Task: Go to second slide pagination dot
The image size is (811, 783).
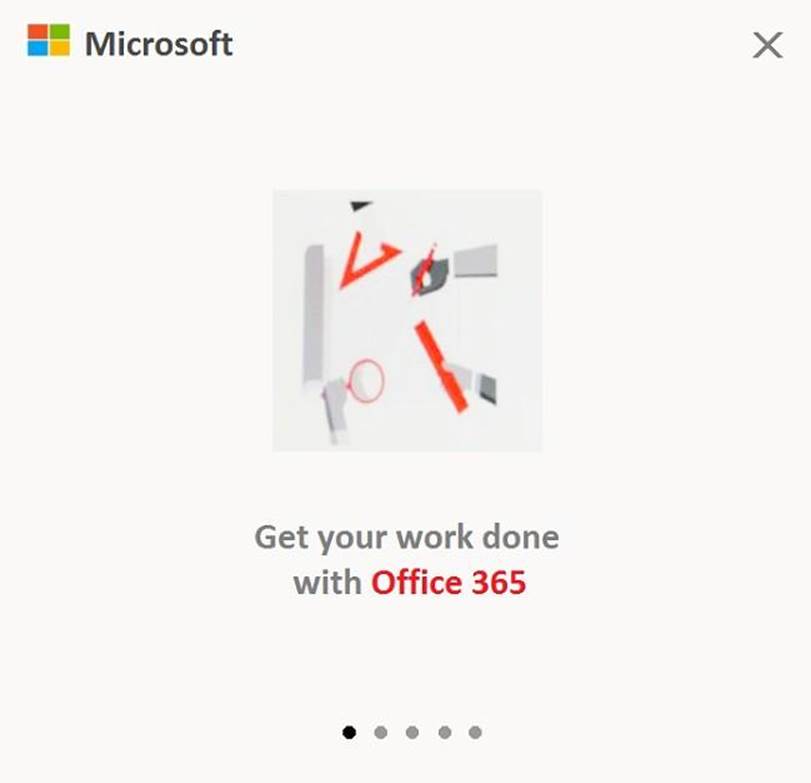Action: point(381,732)
